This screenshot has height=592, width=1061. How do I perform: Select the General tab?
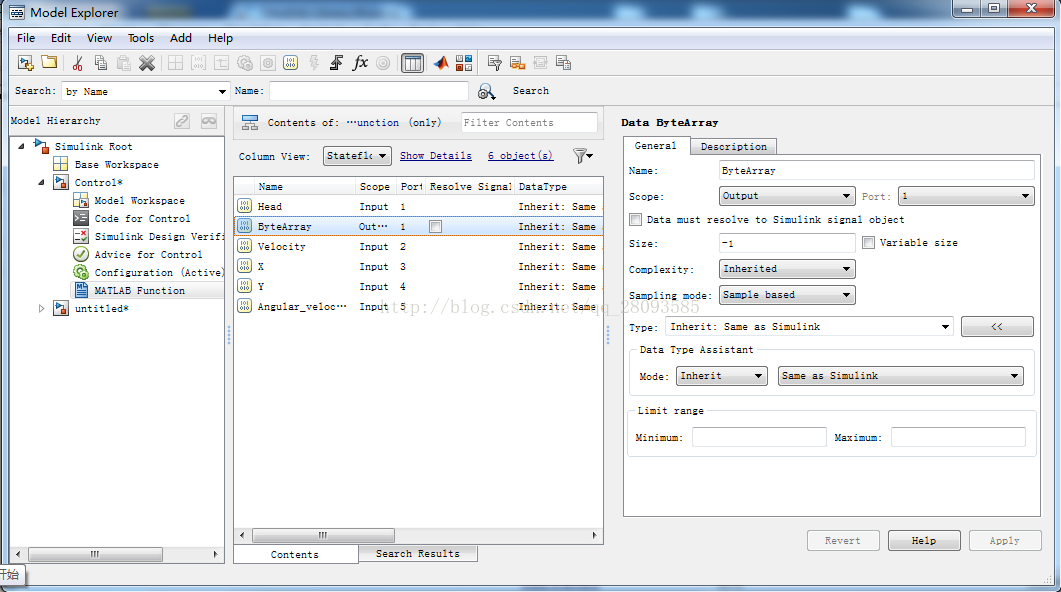[656, 145]
